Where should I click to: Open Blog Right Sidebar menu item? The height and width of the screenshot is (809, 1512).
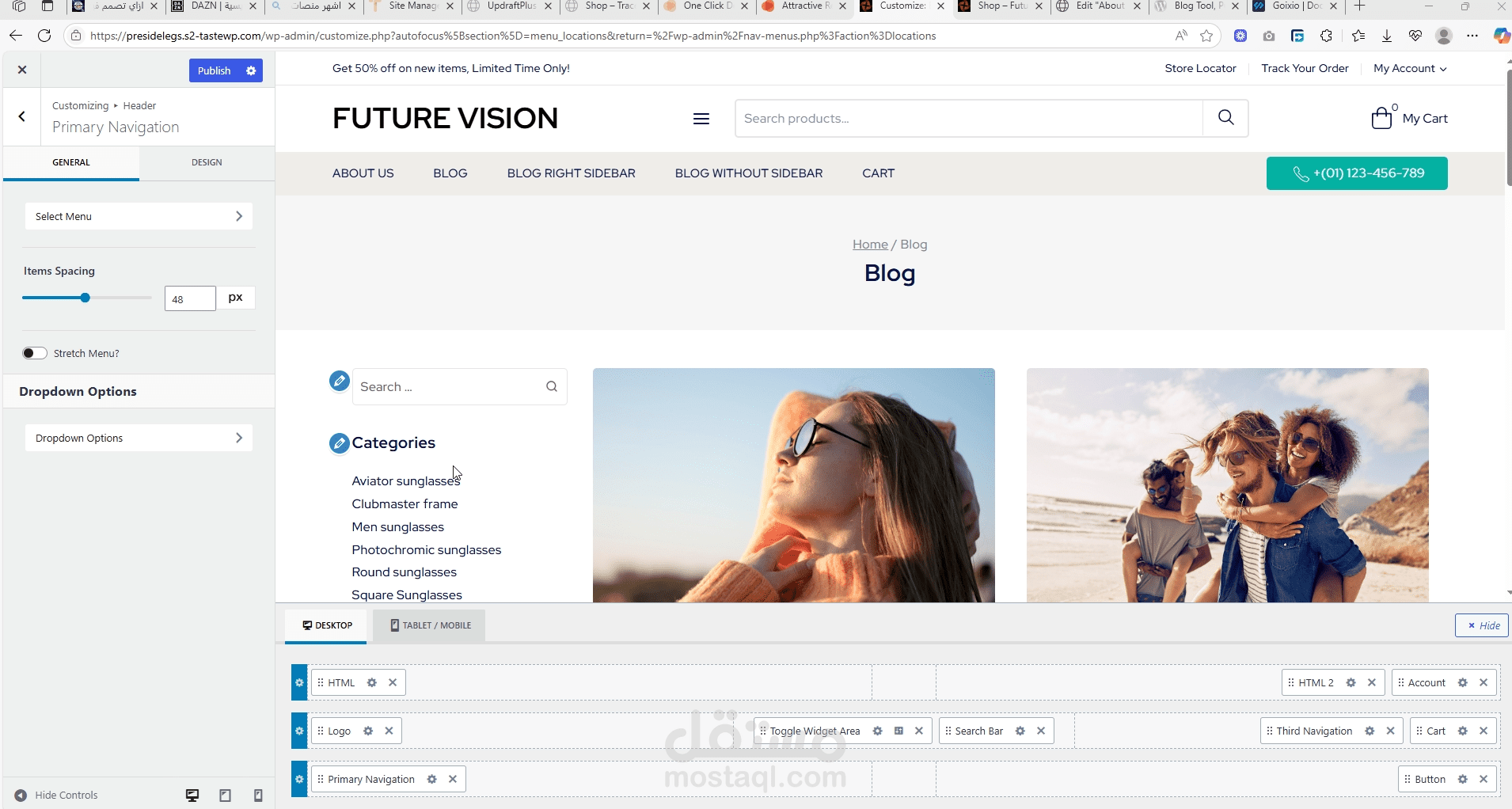(571, 173)
